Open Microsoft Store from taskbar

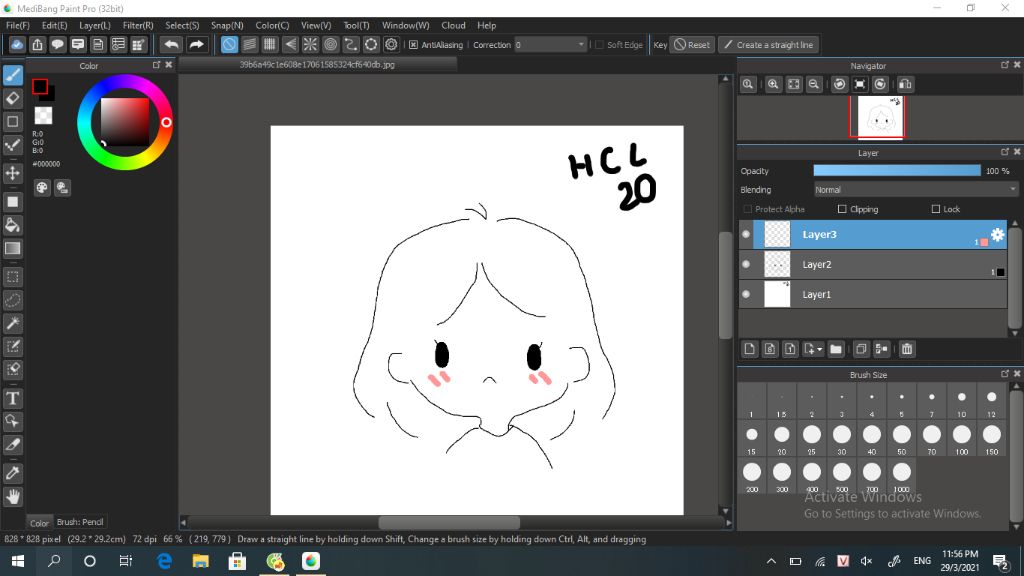click(237, 561)
